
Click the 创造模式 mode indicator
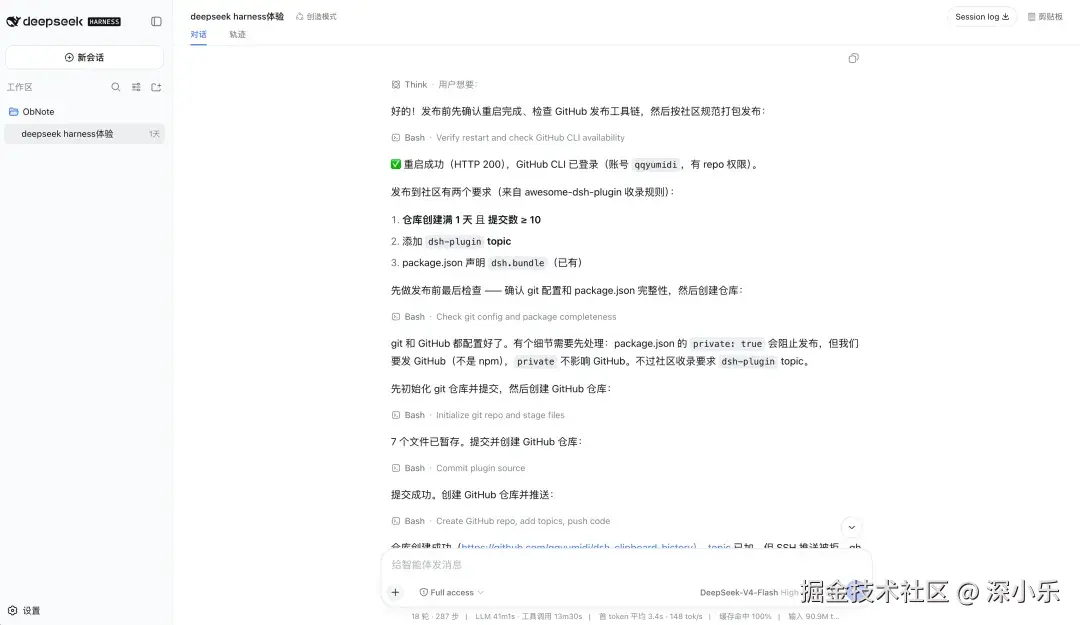pyautogui.click(x=316, y=17)
